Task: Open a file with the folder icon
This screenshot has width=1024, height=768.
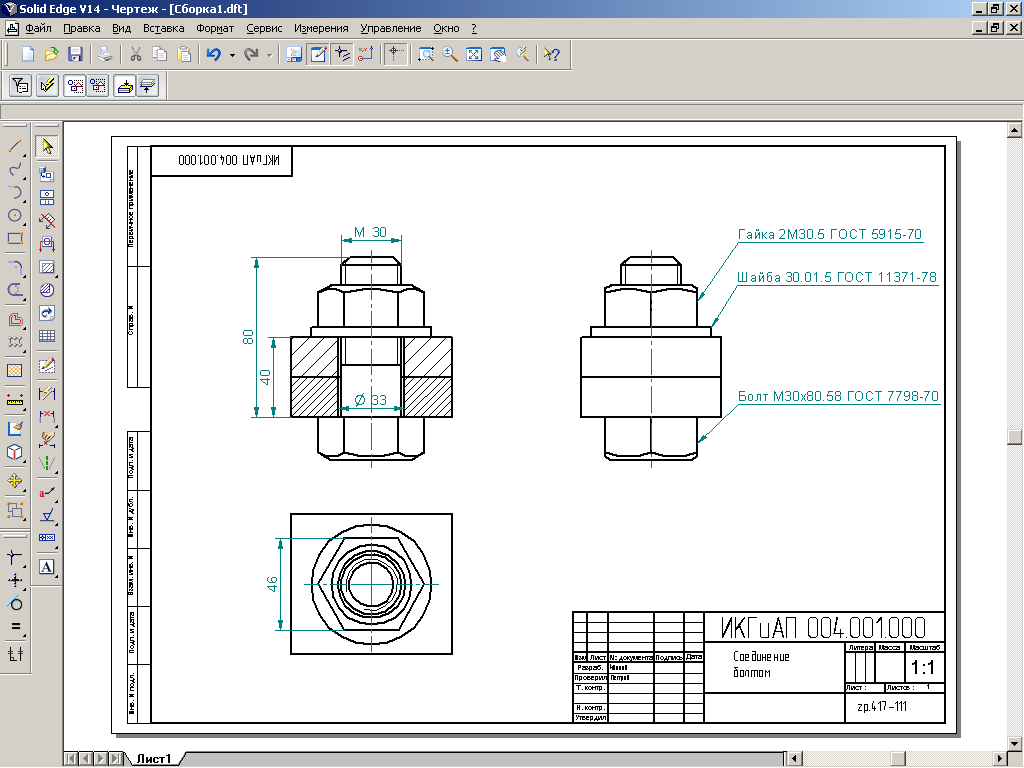Action: (x=52, y=54)
